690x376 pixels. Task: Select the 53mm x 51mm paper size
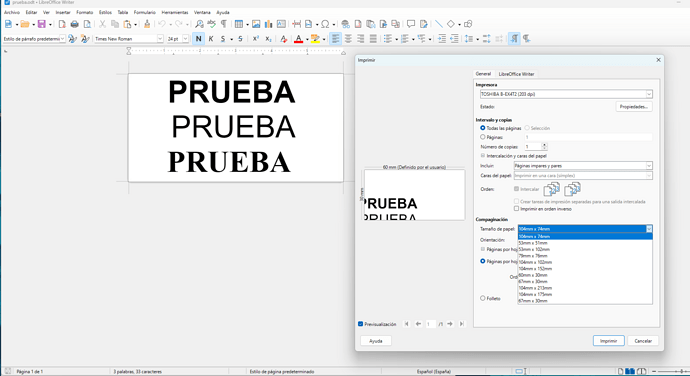(x=585, y=243)
